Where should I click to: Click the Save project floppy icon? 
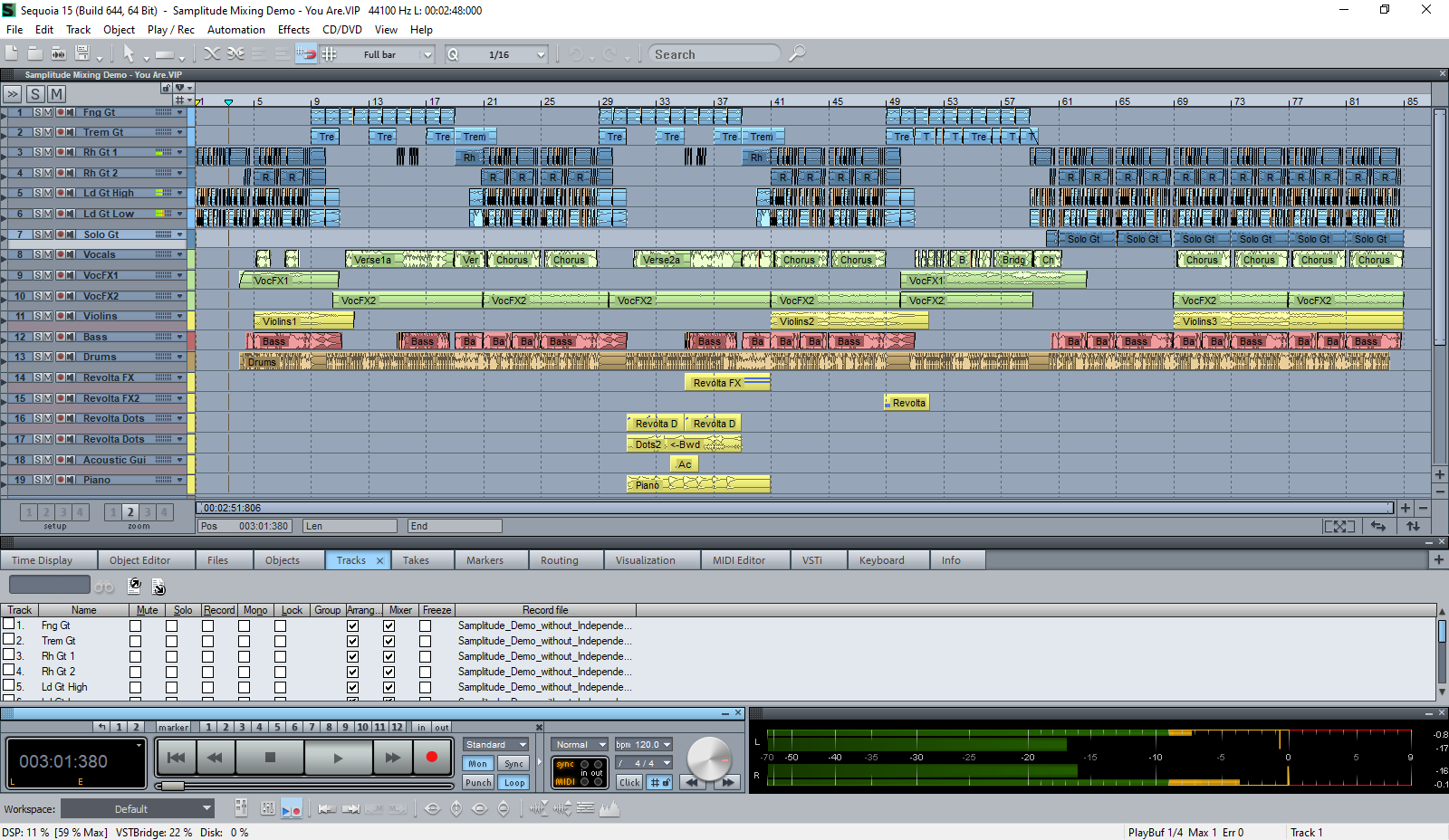tap(82, 53)
